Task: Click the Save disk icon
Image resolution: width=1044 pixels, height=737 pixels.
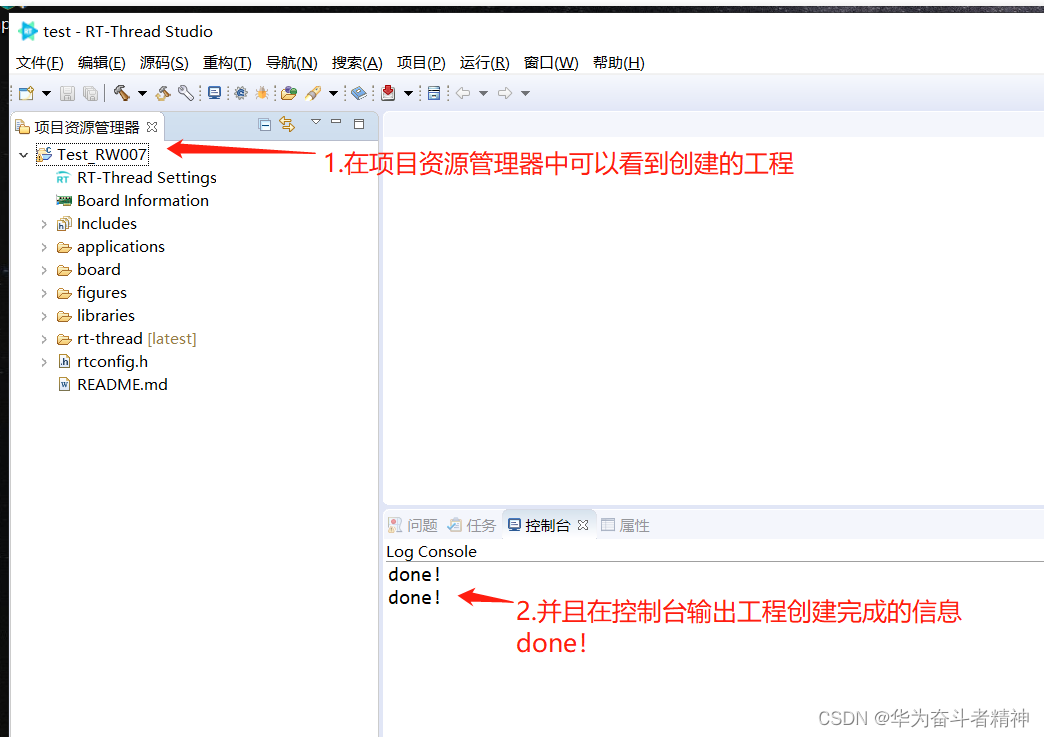Action: pyautogui.click(x=67, y=93)
